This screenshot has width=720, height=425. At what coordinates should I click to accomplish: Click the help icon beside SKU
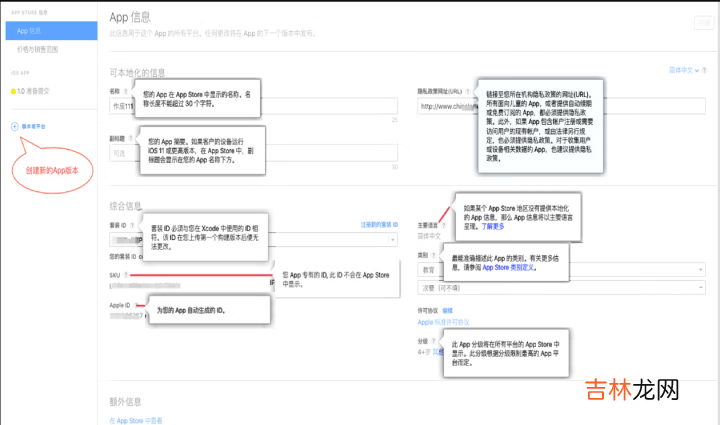[127, 273]
